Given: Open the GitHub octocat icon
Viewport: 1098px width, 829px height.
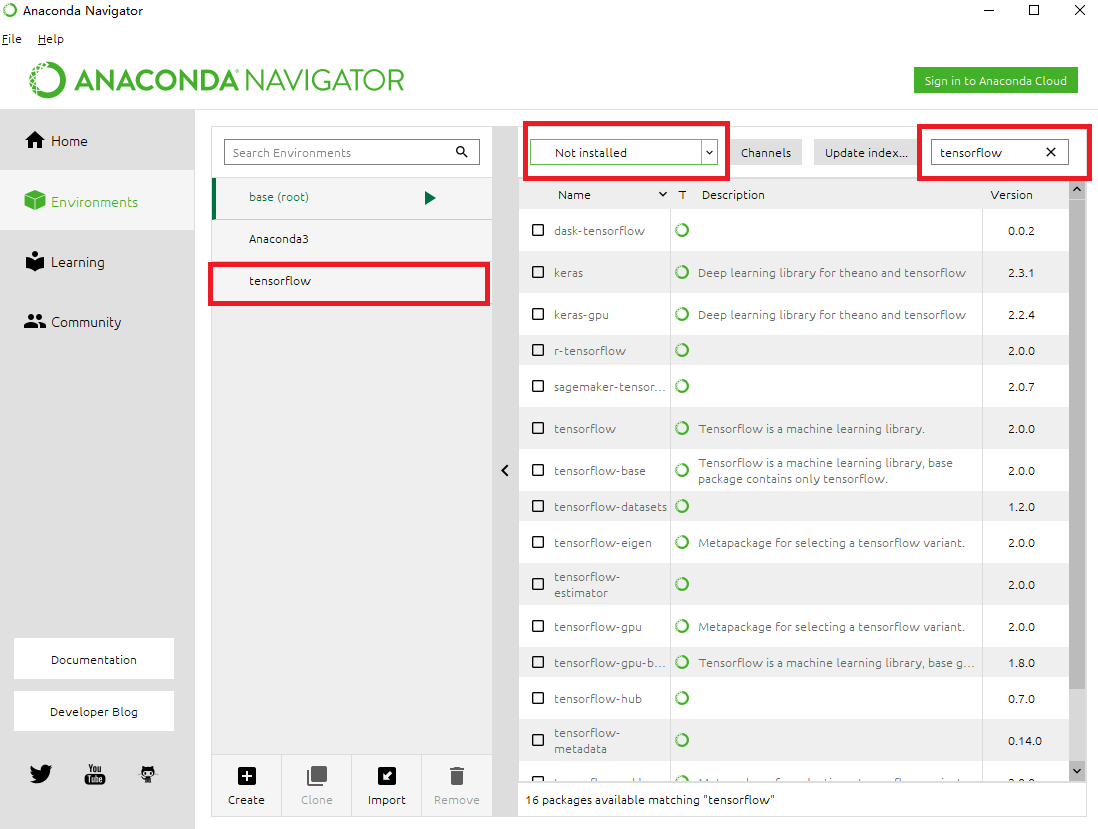Looking at the screenshot, I should point(148,774).
